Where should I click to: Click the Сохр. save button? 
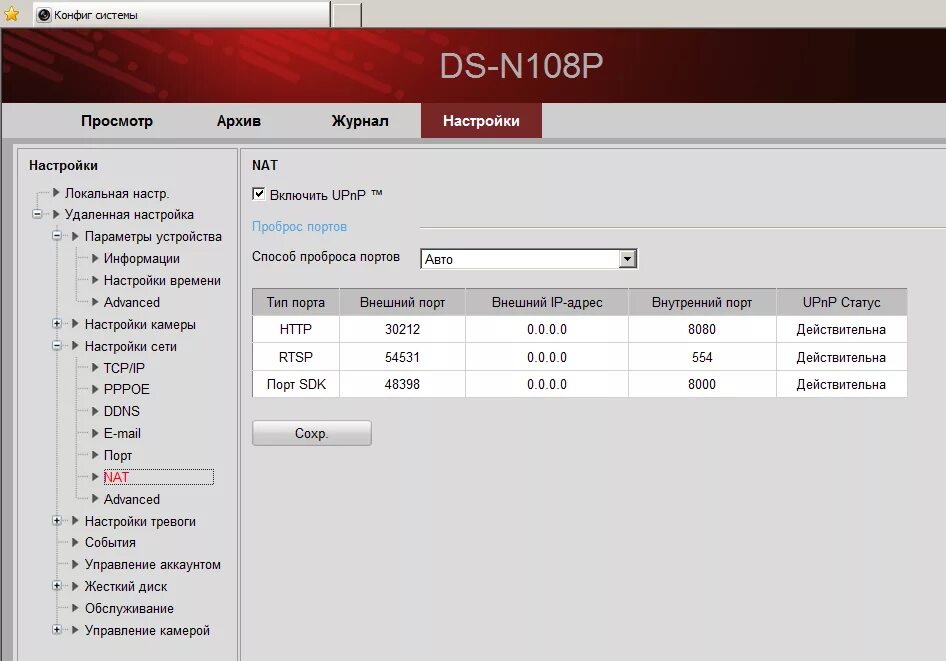[x=311, y=433]
